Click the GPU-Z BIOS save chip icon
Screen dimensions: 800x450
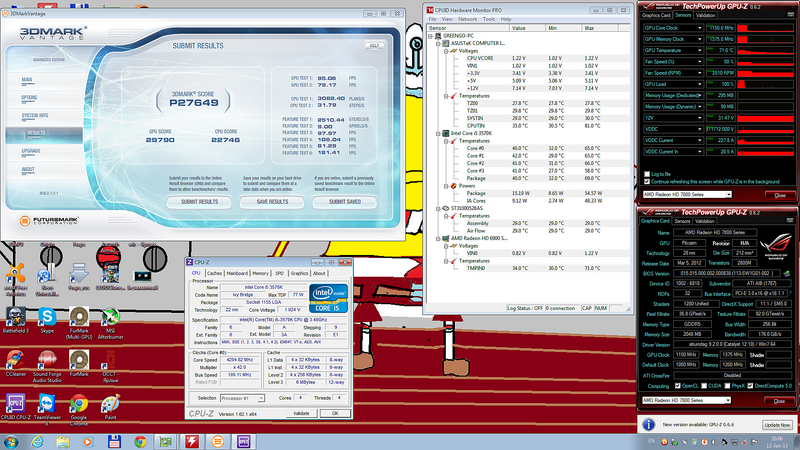coord(787,273)
